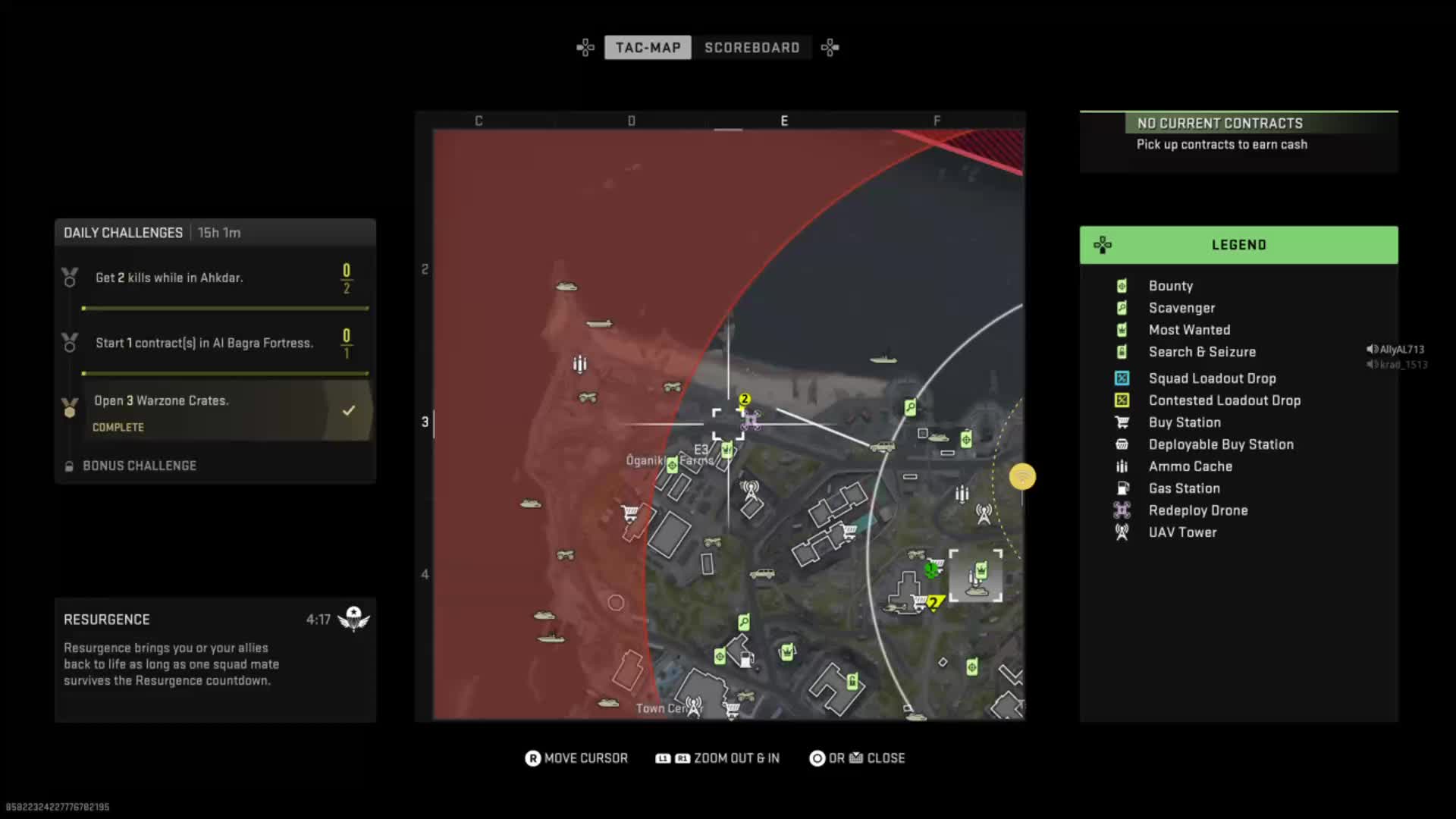Select the Squad Loadout Drop legend icon
Screen dimensions: 1456x819
pos(1122,378)
